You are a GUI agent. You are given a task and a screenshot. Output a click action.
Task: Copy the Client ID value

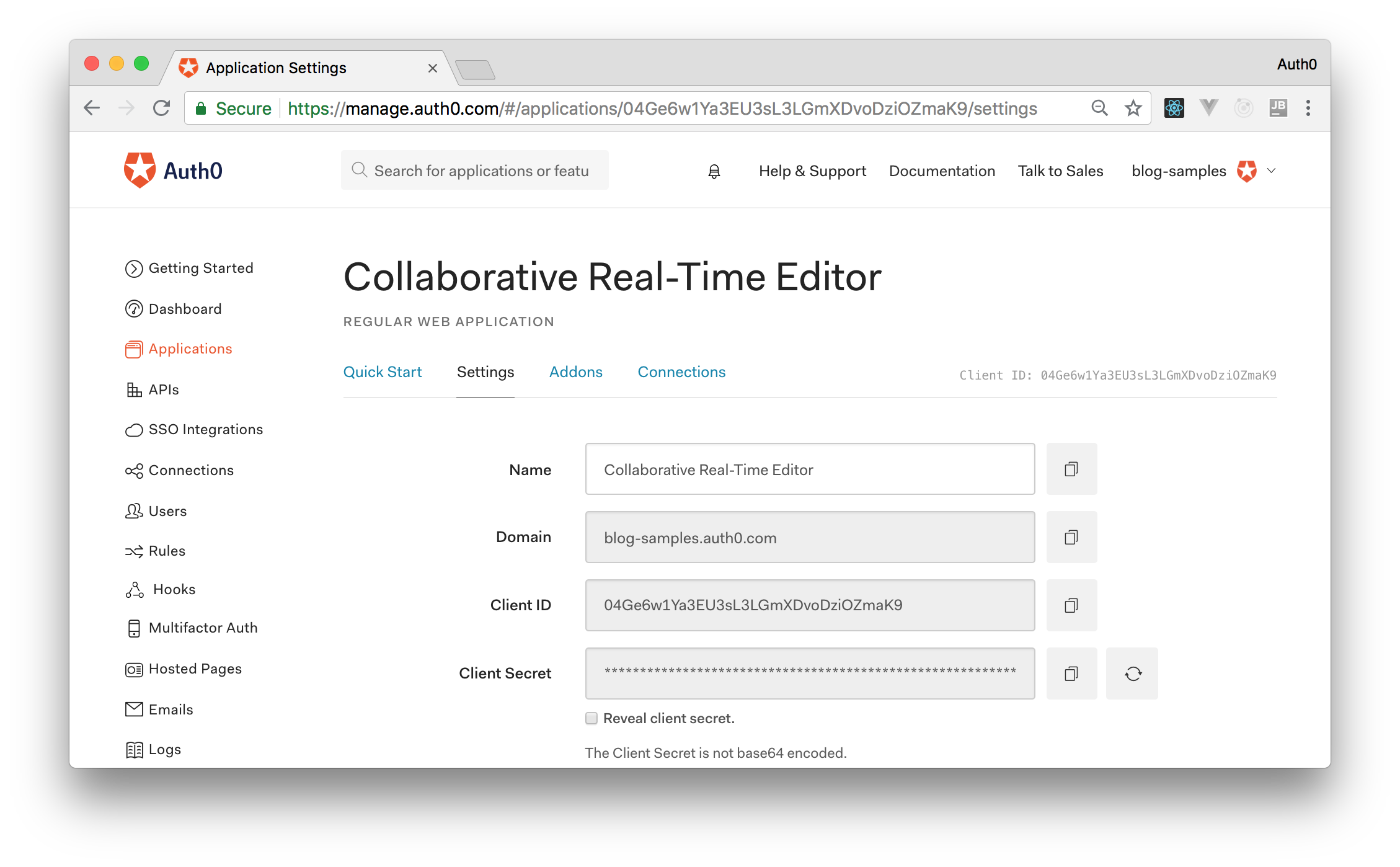tap(1071, 605)
